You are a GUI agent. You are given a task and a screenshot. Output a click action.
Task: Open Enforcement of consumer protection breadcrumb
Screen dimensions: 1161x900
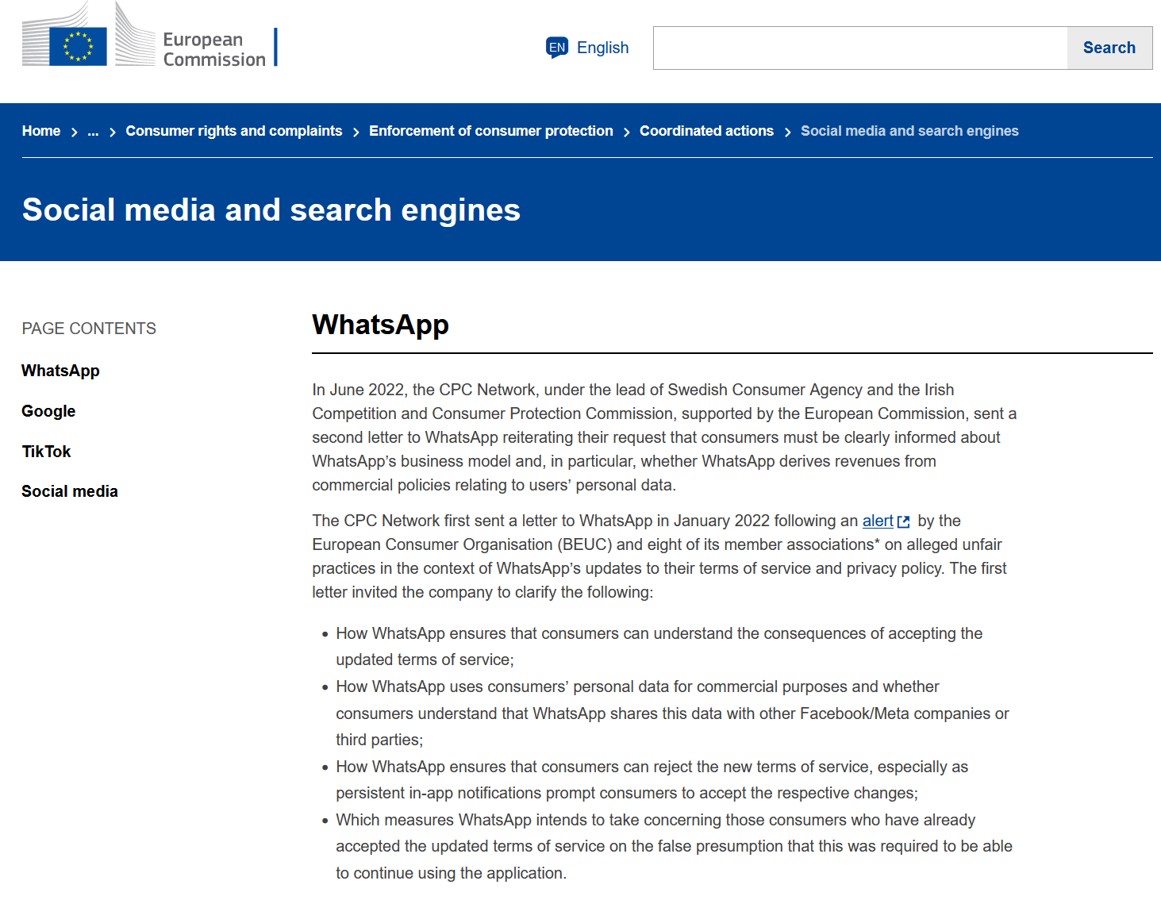coord(491,131)
